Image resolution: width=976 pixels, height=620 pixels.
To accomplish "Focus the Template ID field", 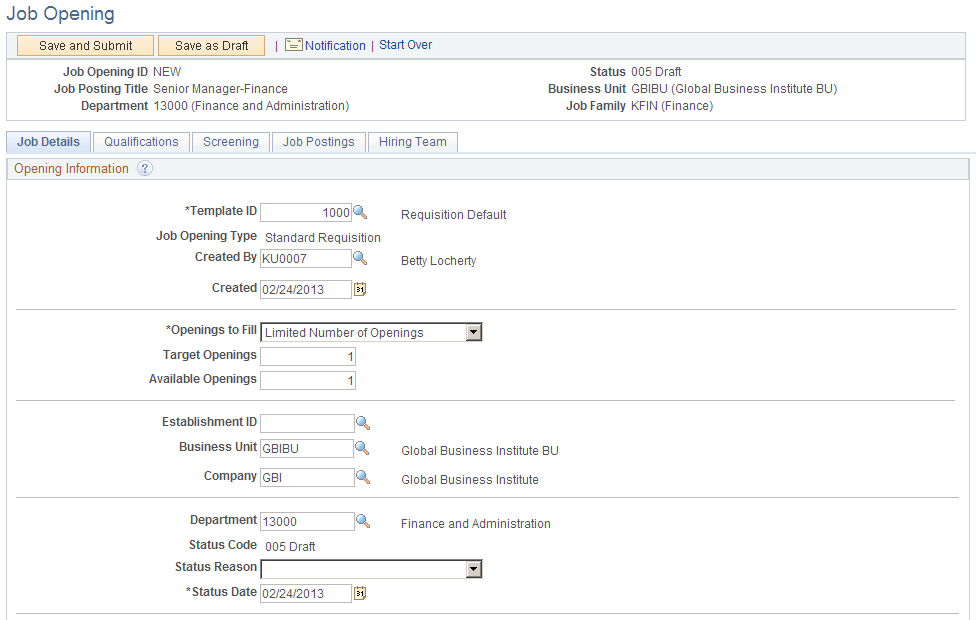I will pyautogui.click(x=306, y=213).
